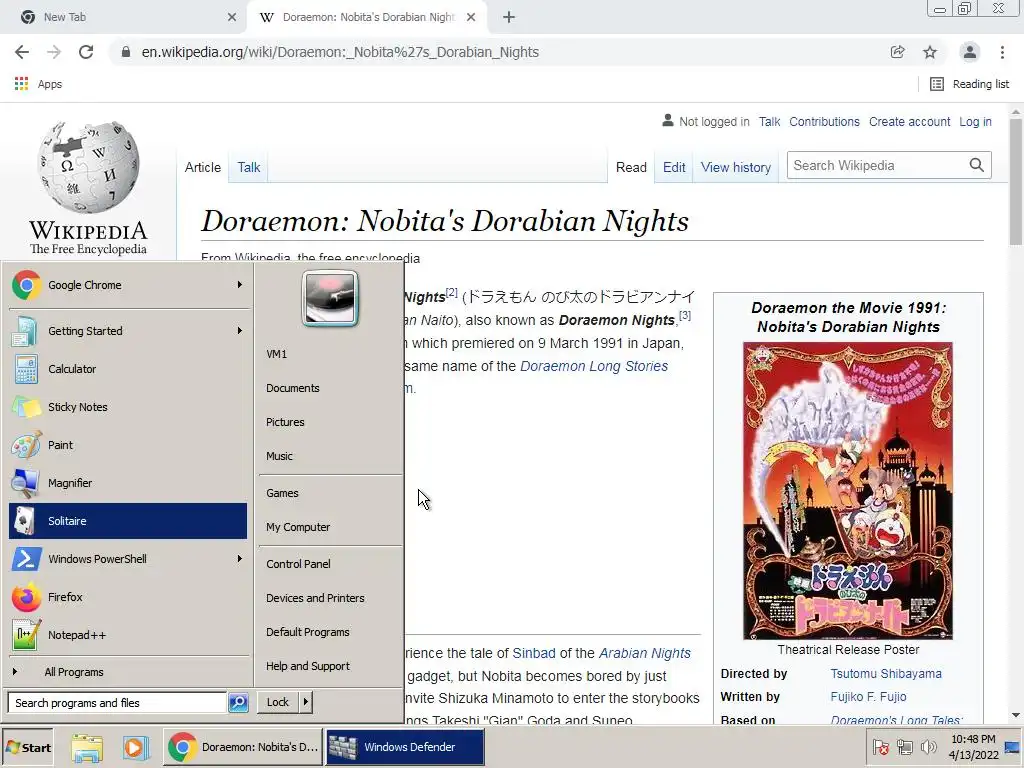The width and height of the screenshot is (1024, 768).
Task: Open View history tab
Action: coord(736,167)
